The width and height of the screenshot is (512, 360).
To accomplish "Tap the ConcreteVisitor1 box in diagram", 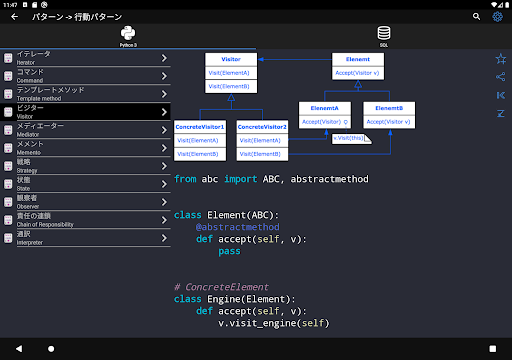I will [x=200, y=141].
